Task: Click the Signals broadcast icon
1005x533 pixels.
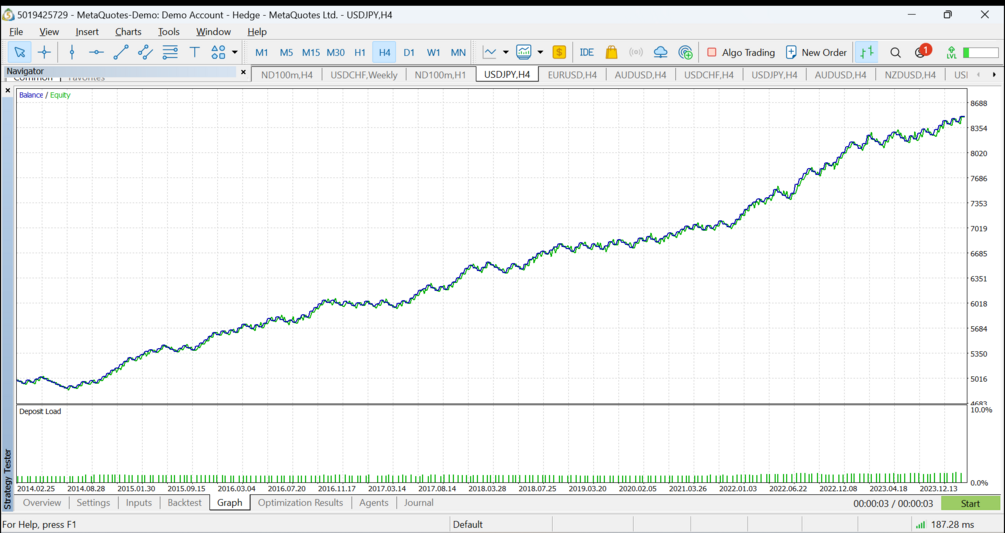Action: pyautogui.click(x=636, y=53)
